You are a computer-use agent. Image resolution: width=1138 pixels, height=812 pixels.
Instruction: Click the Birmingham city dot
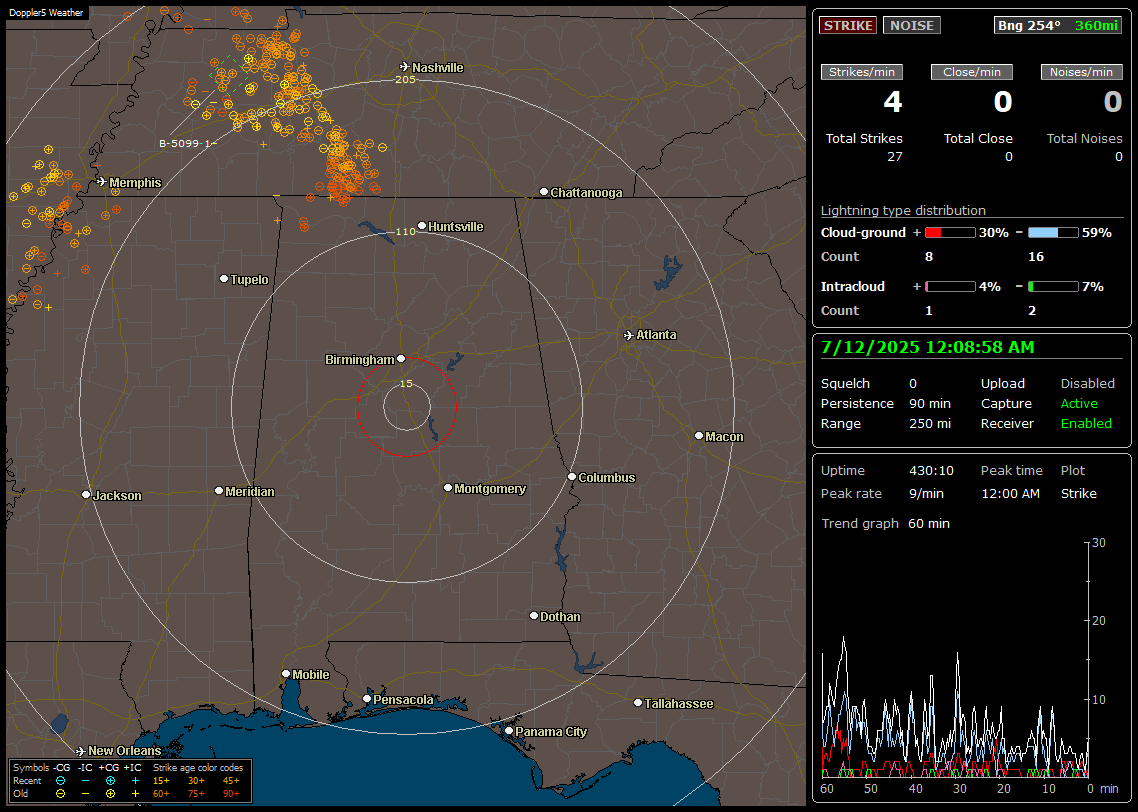tap(401, 358)
